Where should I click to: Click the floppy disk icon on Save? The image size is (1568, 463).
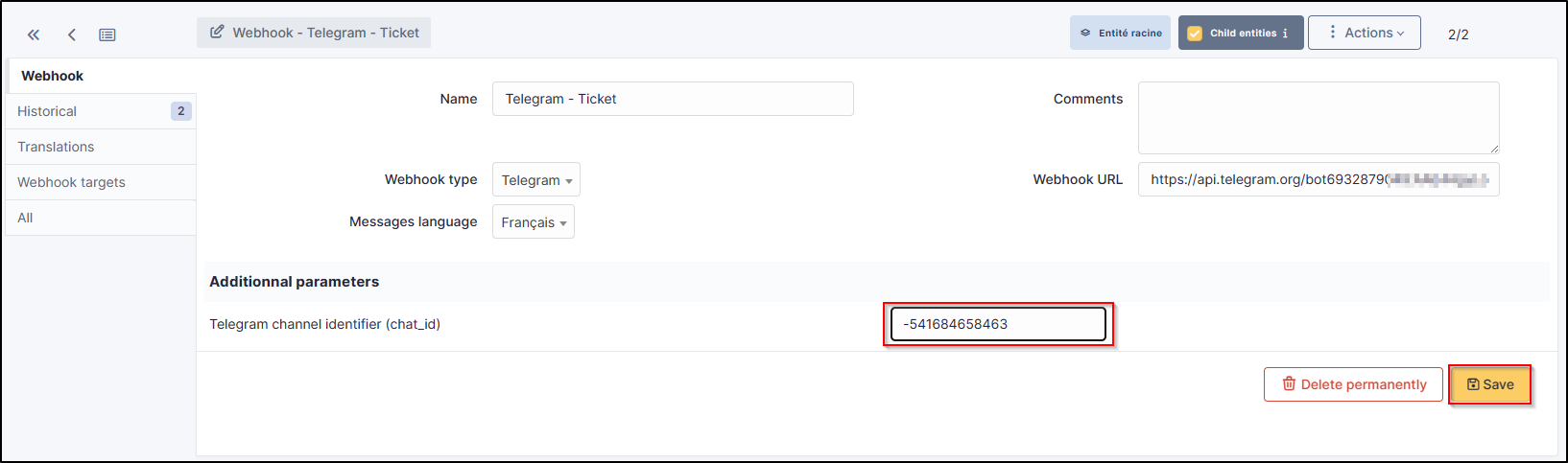pyautogui.click(x=1473, y=384)
